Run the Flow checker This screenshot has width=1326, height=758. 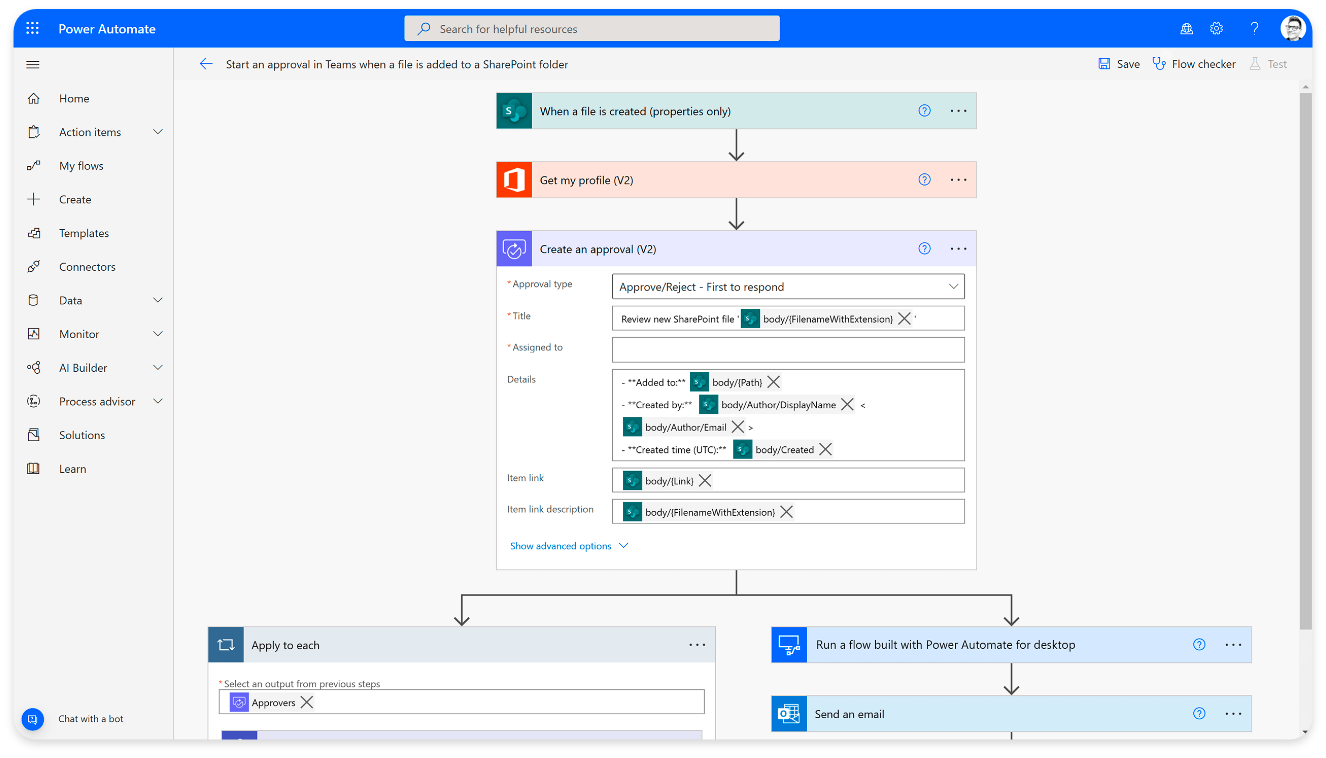[1194, 64]
